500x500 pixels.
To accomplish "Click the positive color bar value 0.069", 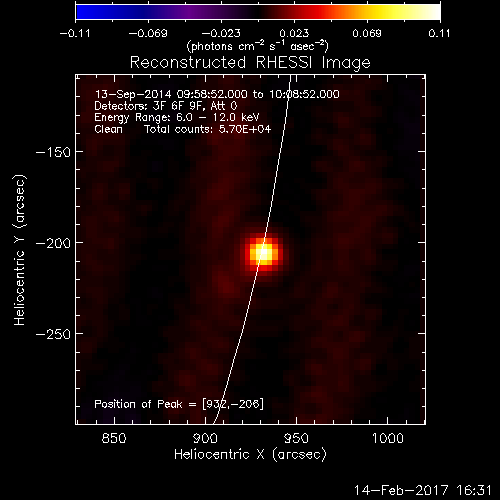I will [367, 33].
